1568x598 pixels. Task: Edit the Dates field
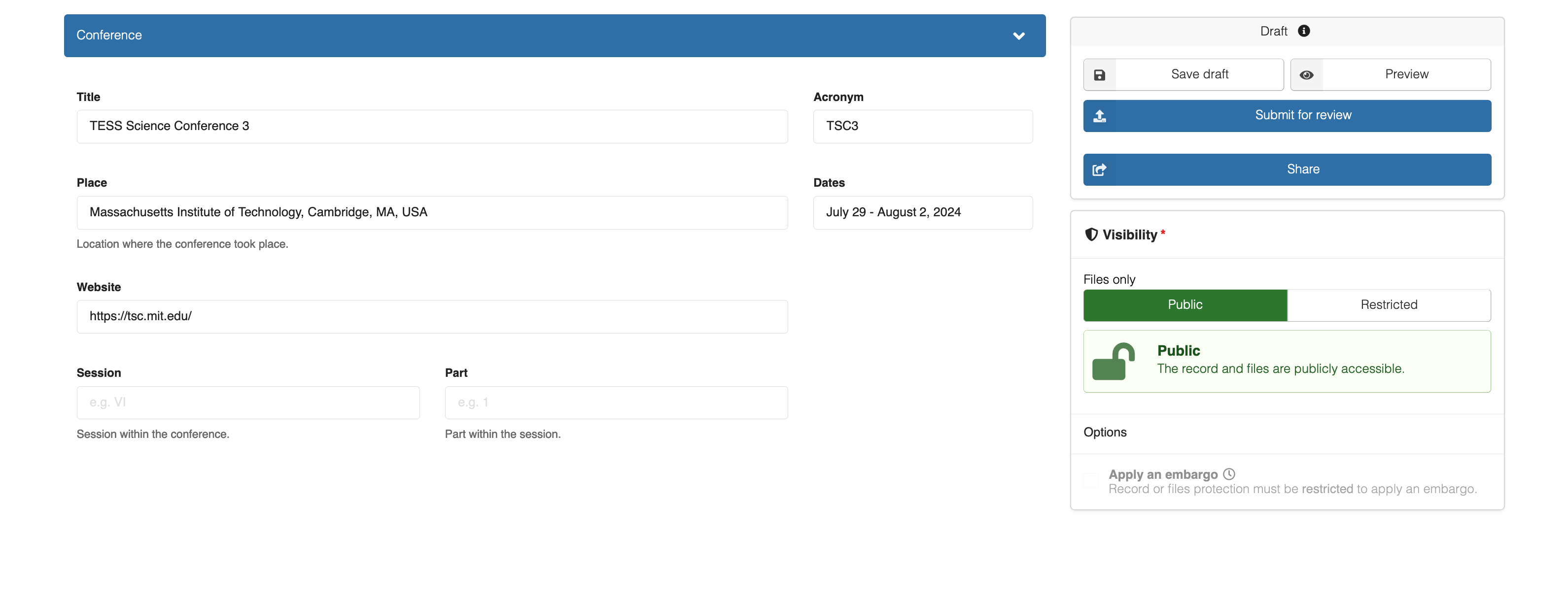(x=923, y=212)
